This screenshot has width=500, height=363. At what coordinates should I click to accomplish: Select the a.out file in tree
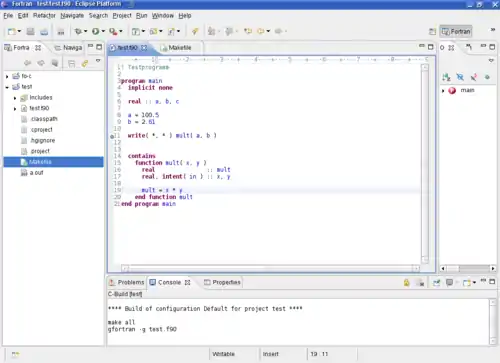click(x=36, y=173)
